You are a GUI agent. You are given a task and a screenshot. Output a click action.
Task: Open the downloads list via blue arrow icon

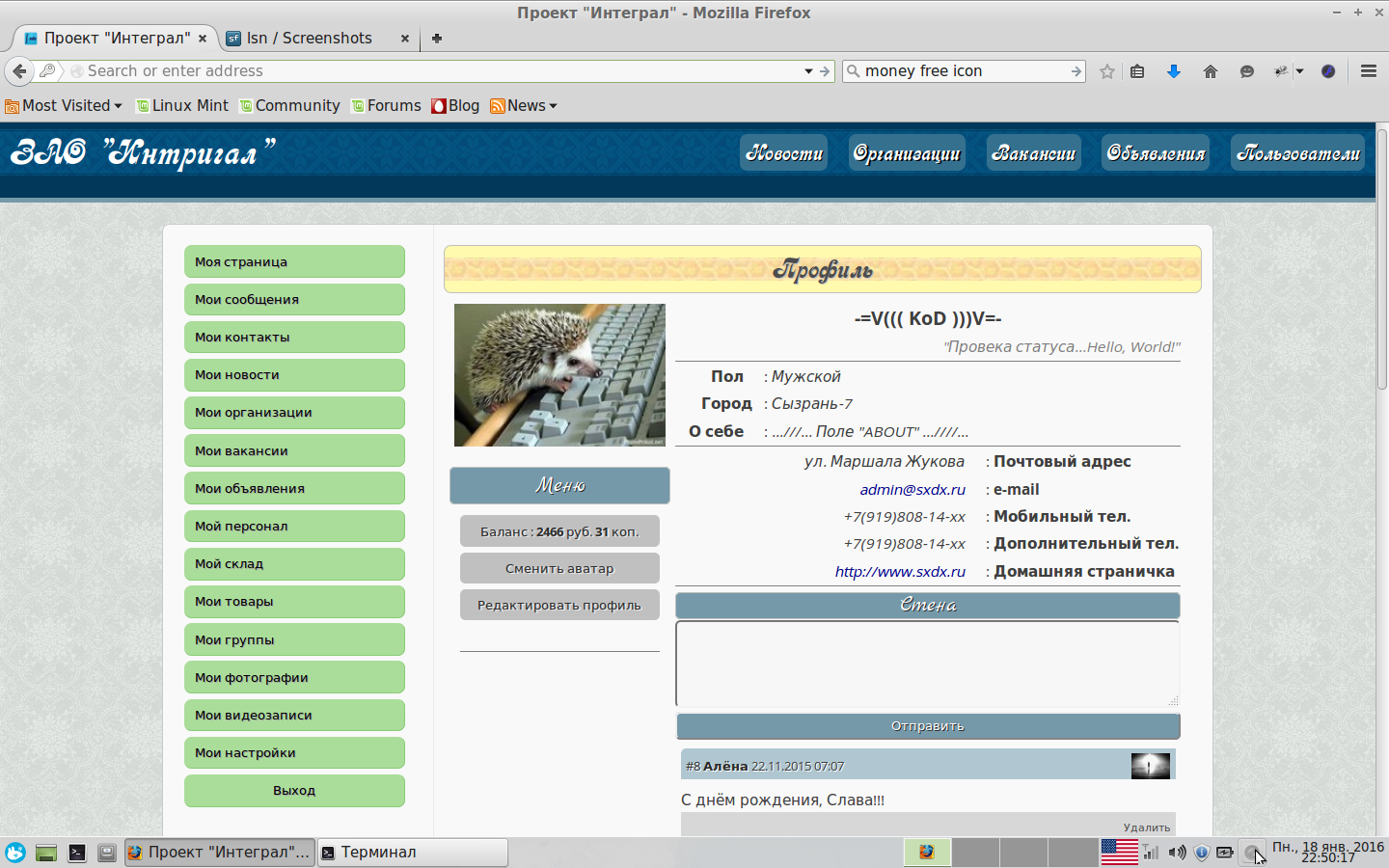[x=1174, y=70]
